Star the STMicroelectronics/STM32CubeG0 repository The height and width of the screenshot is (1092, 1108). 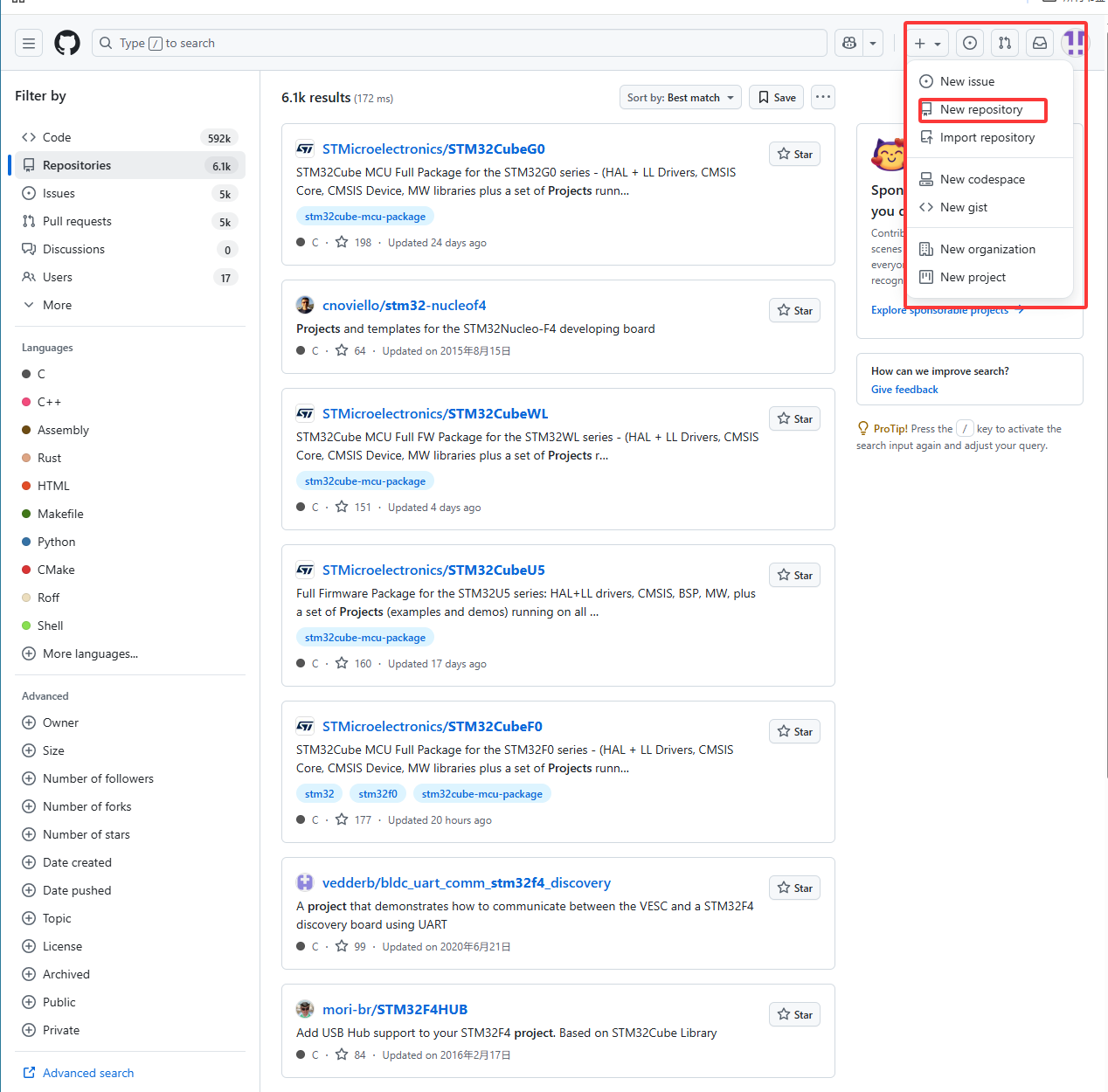(x=794, y=155)
